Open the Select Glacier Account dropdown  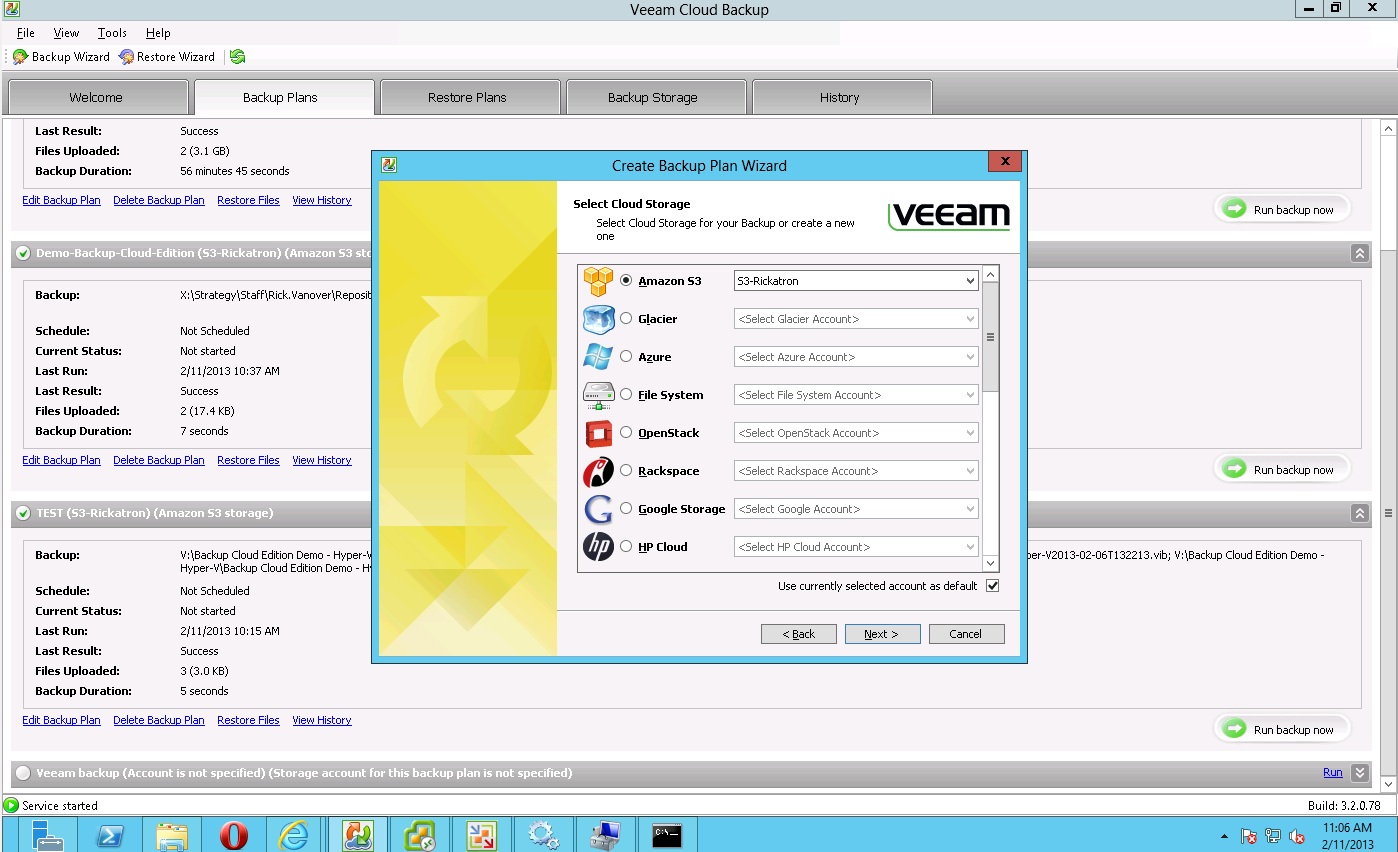[x=856, y=319]
